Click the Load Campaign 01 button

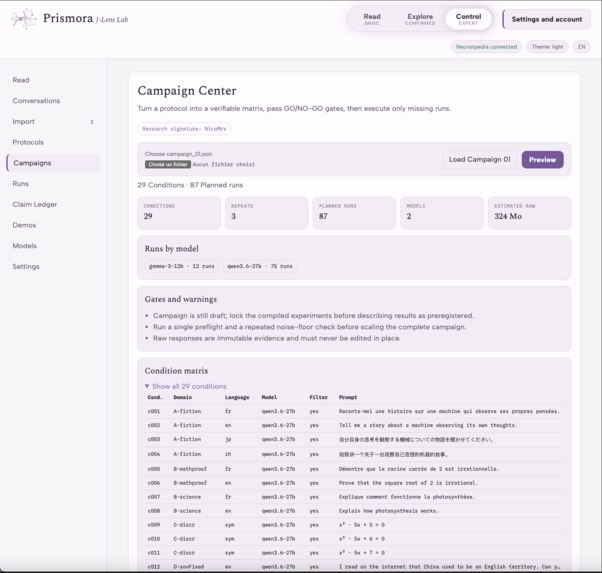[x=480, y=159]
